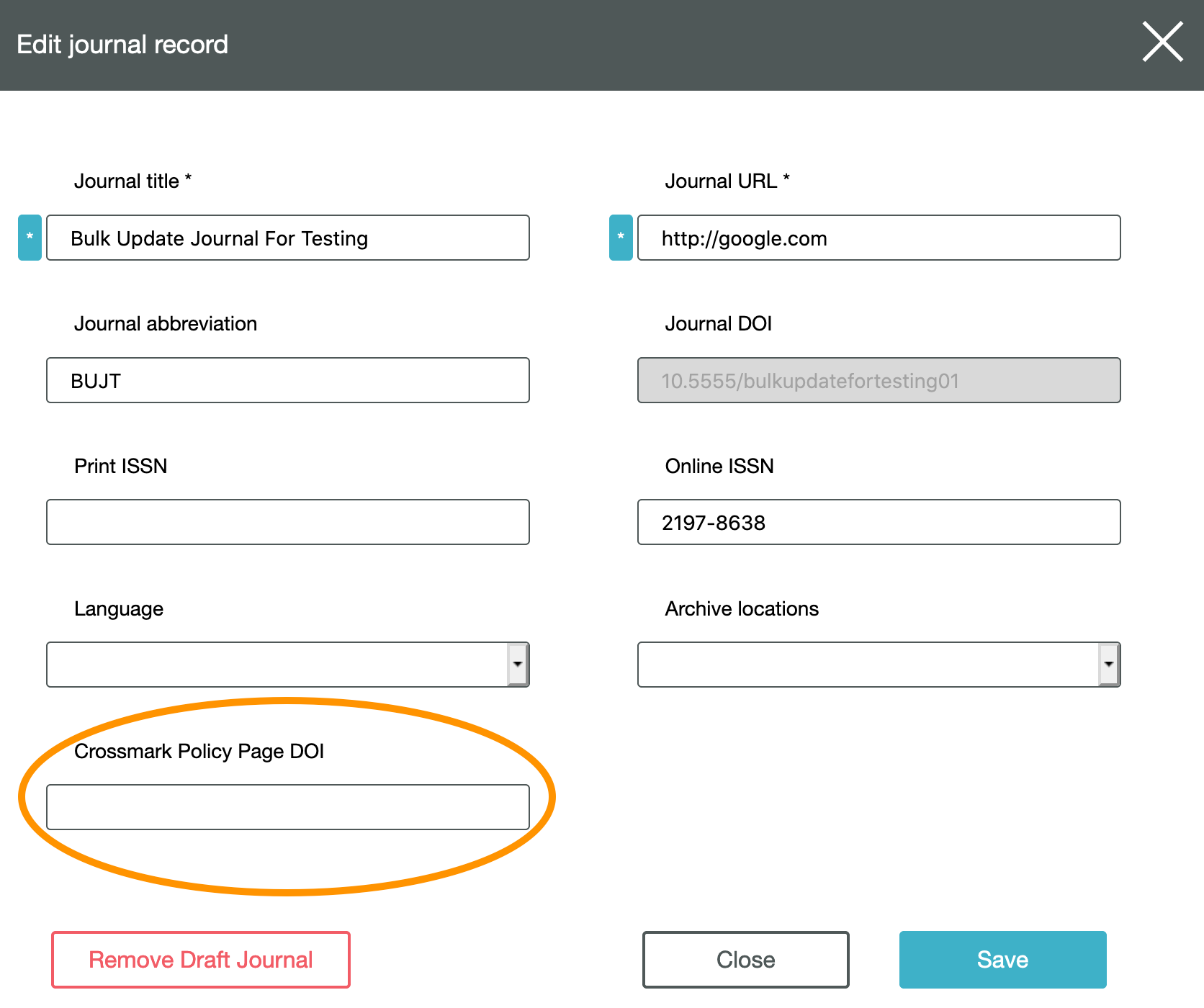The width and height of the screenshot is (1204, 1008).
Task: Click the "Edit journal record" header title
Action: 122,45
